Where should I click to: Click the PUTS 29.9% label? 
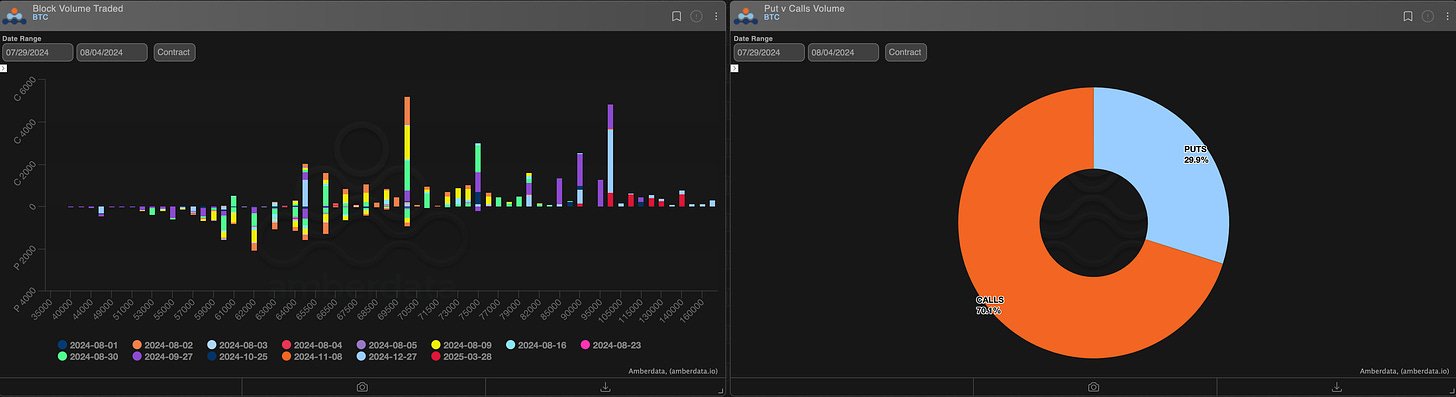tap(1196, 154)
